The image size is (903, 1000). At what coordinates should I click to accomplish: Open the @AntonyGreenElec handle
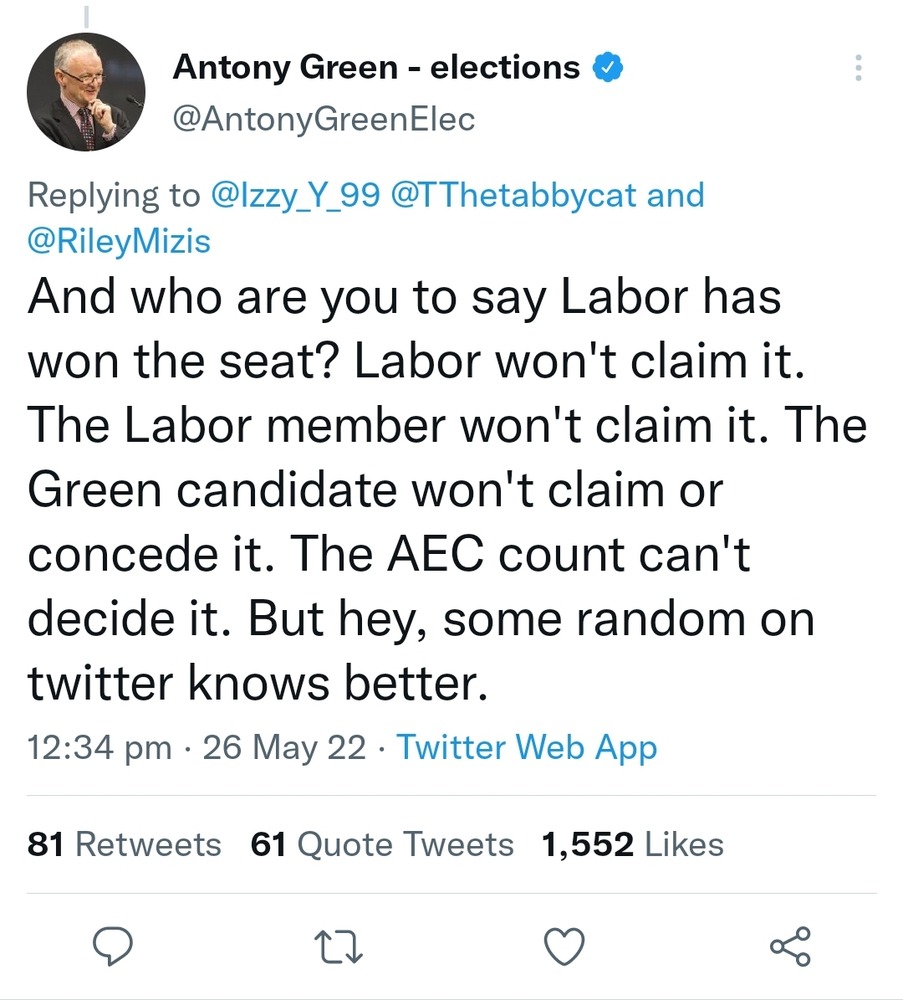324,119
